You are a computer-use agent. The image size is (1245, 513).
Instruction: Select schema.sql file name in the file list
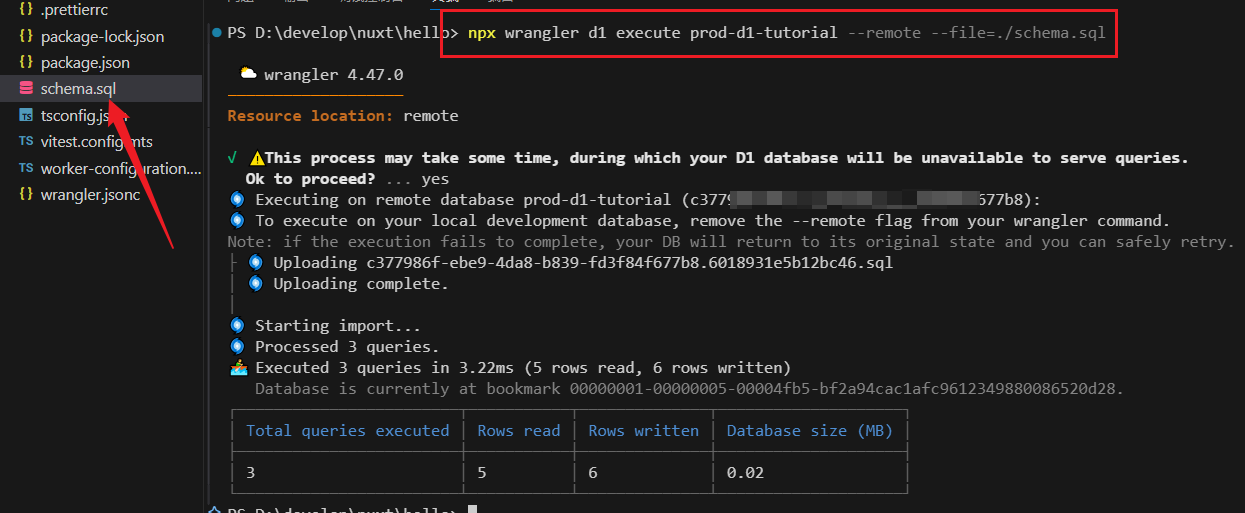78,89
